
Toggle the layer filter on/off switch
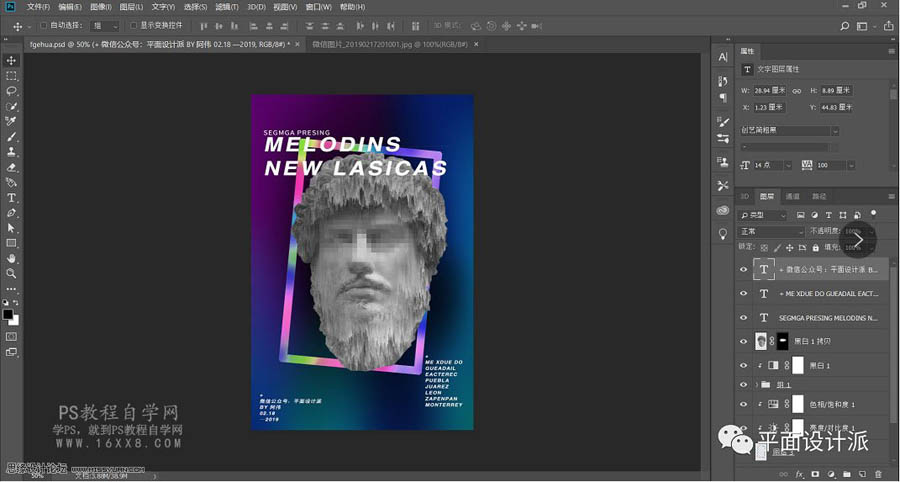coord(874,213)
